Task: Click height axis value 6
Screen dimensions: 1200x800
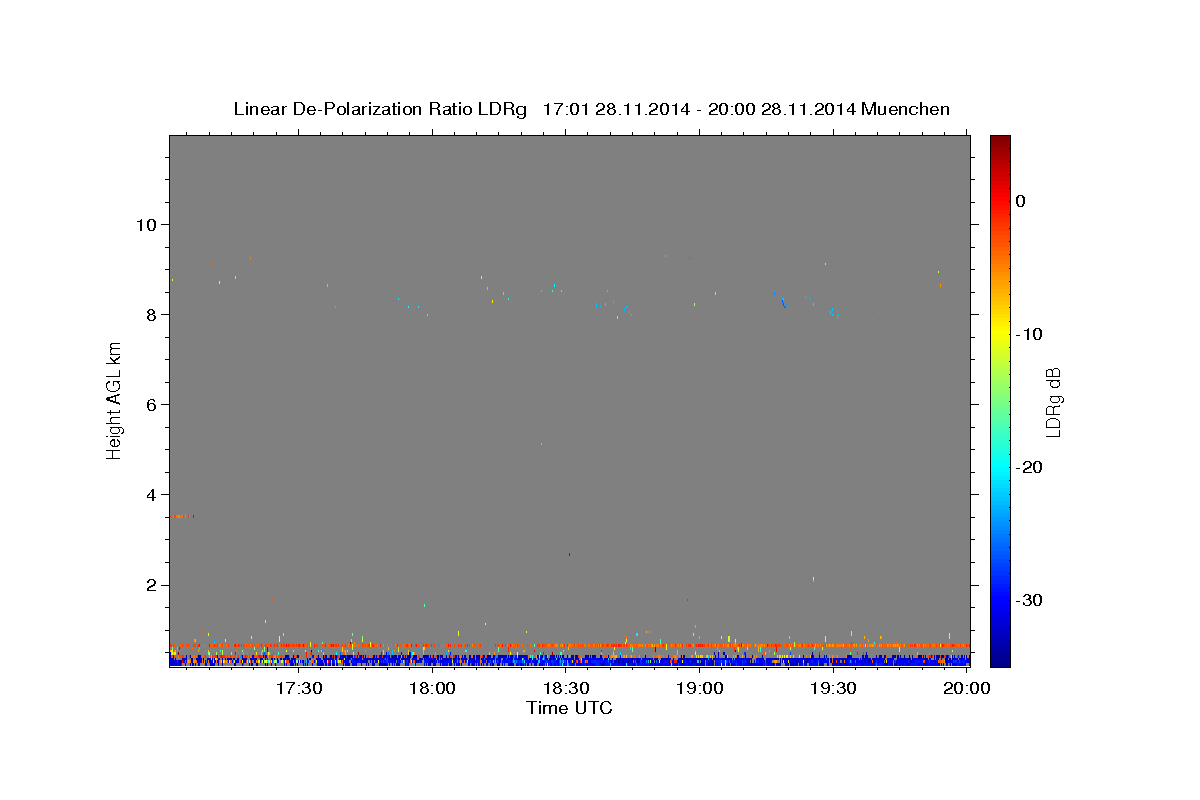Action: point(151,404)
